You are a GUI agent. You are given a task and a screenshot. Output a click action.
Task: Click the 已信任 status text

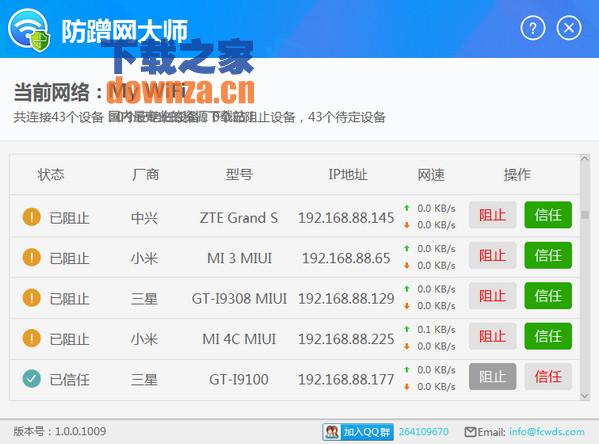tap(70, 380)
